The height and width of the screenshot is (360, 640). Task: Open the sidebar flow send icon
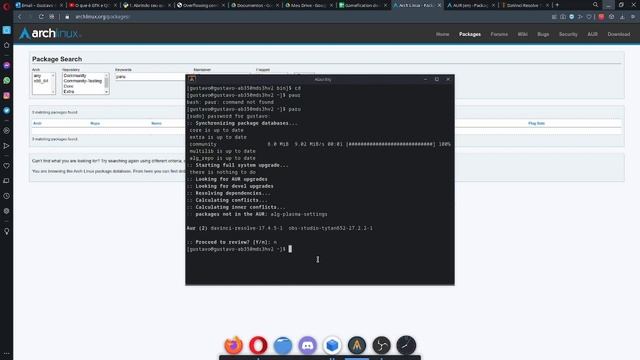click(x=7, y=146)
